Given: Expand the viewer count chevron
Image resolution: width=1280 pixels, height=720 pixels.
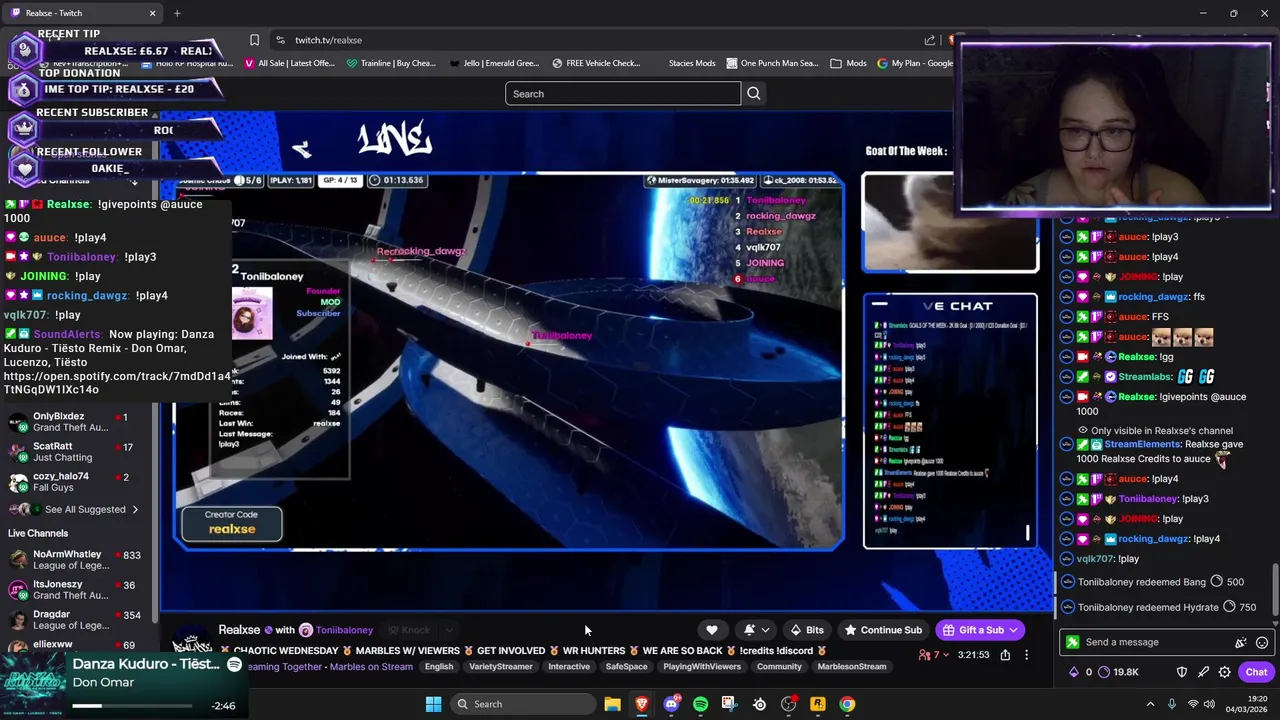Looking at the screenshot, I should coord(946,655).
